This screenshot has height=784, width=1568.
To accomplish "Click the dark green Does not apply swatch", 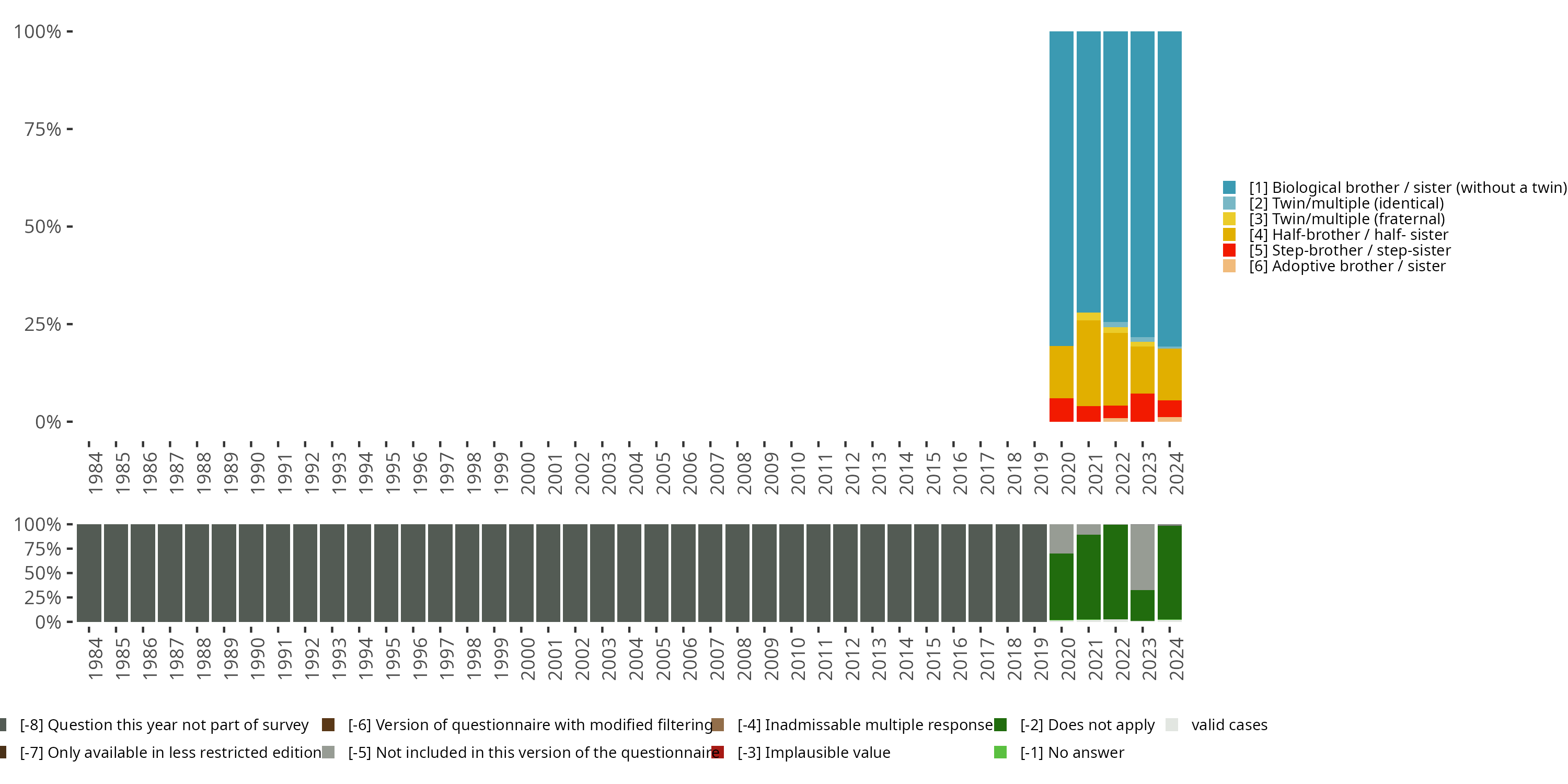I will point(1000,725).
